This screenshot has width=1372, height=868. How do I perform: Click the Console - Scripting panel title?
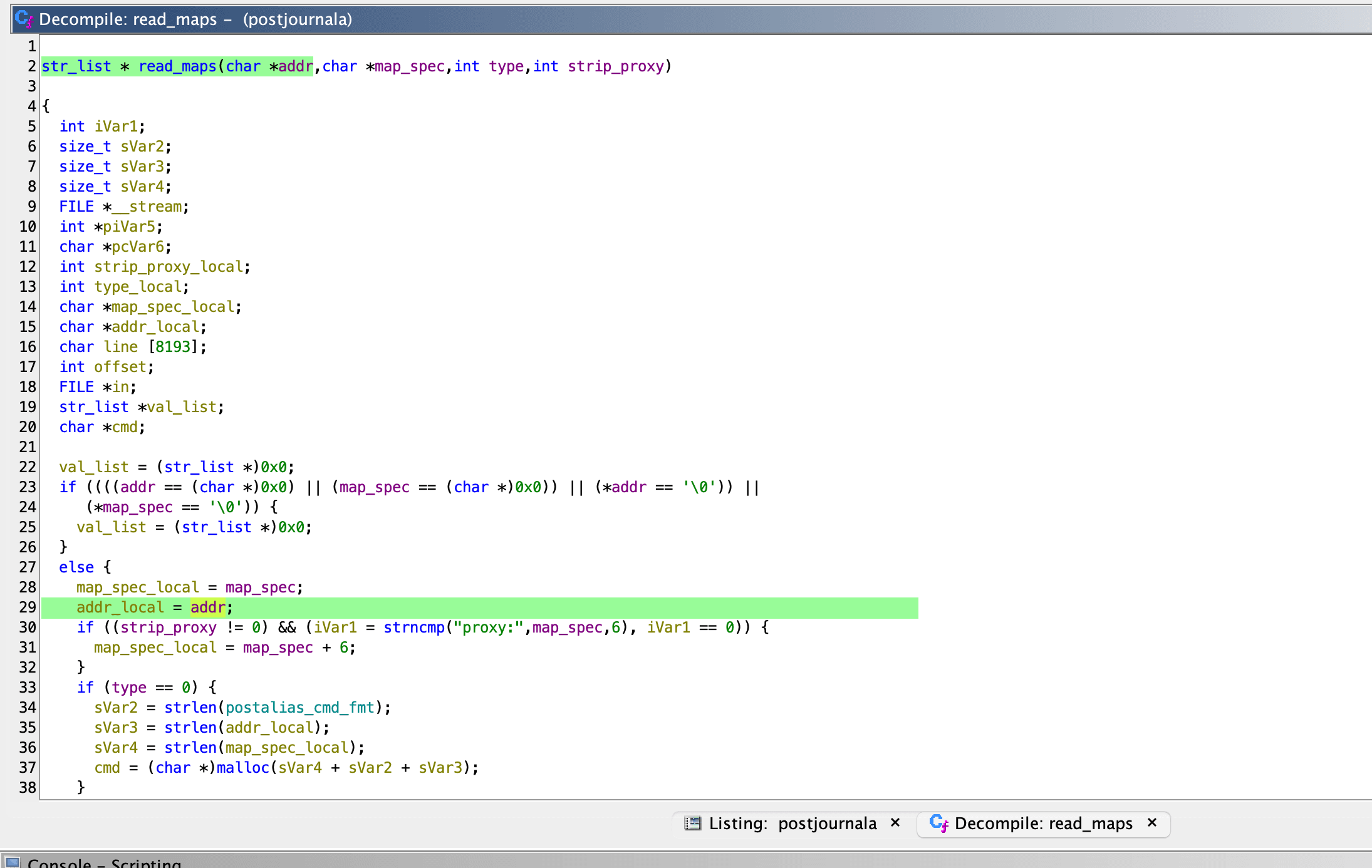(104, 862)
